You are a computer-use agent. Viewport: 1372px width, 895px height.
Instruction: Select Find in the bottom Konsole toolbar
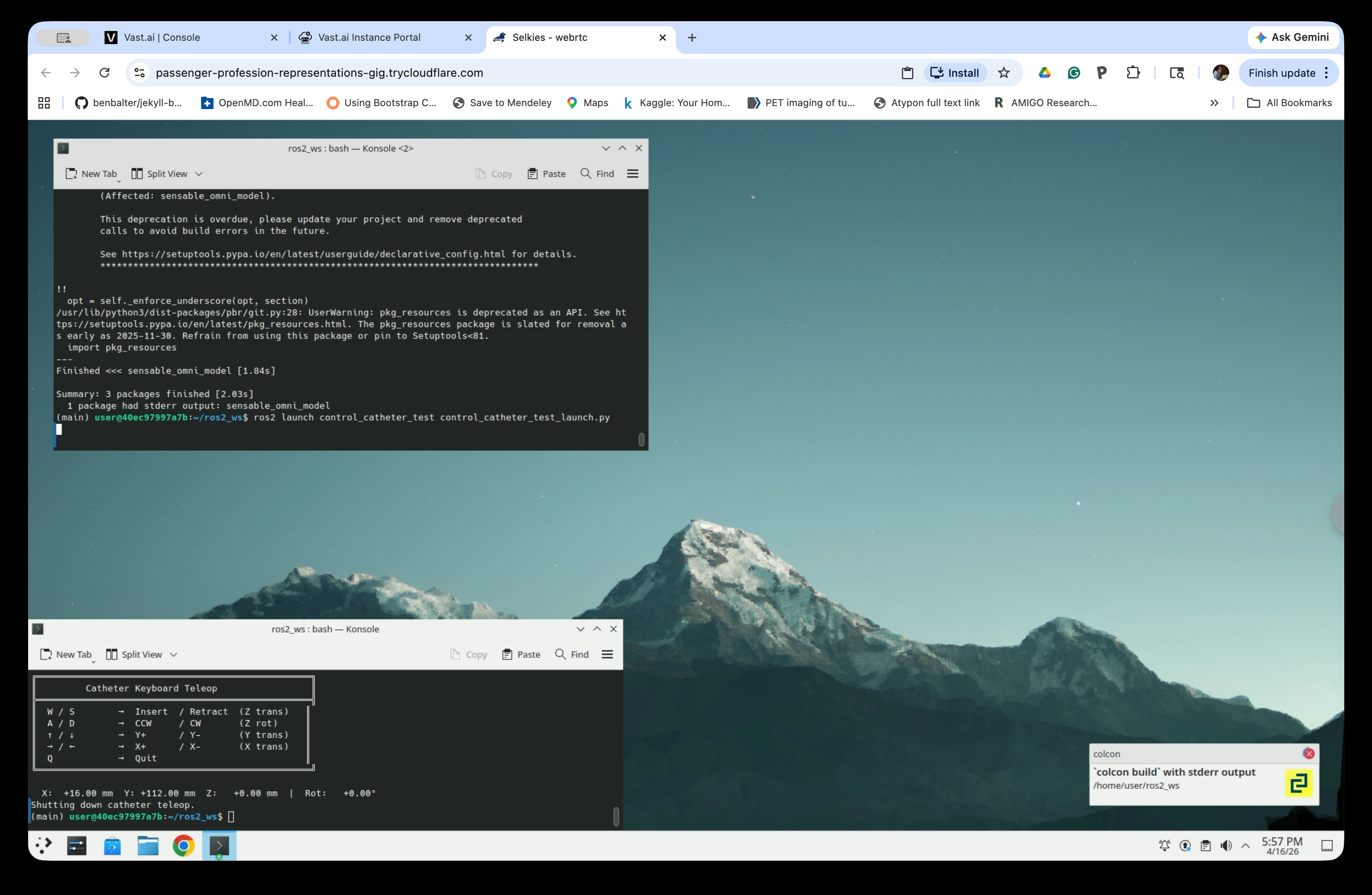[571, 655]
